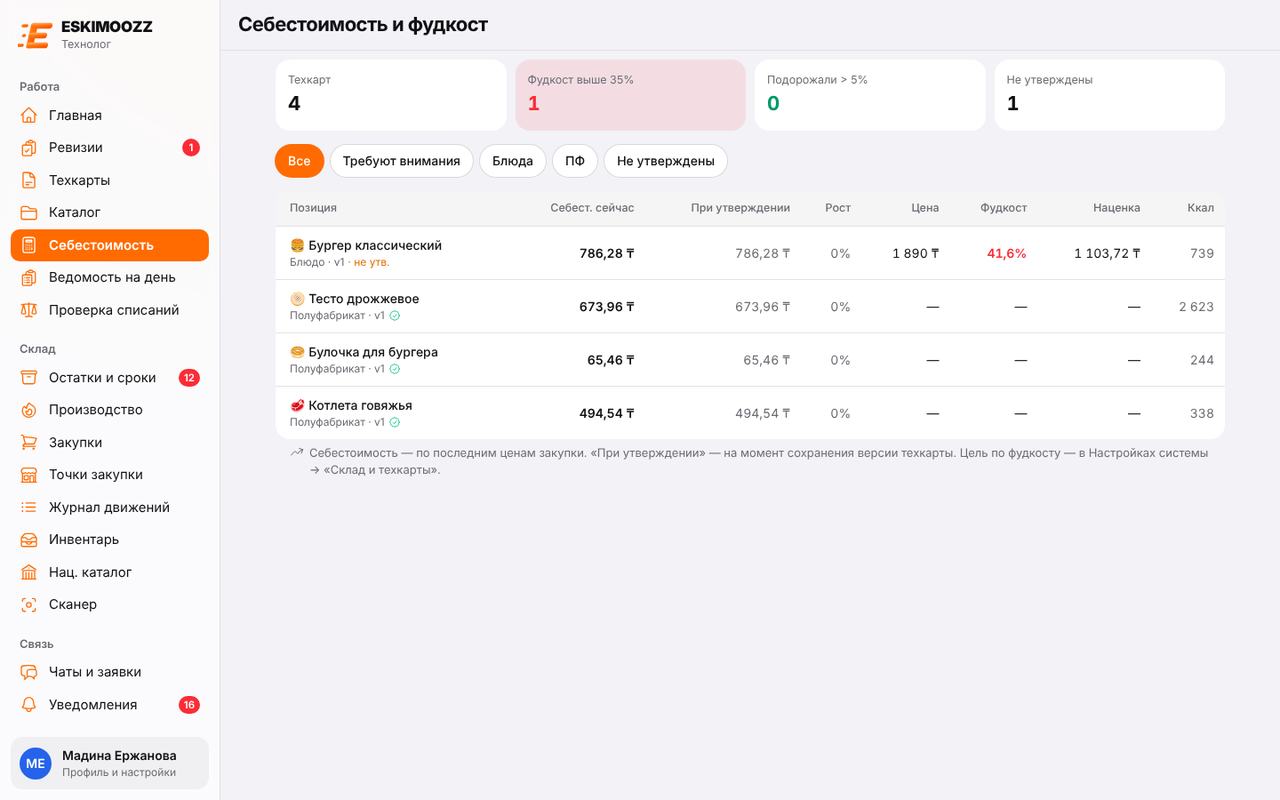Open the Булочка для бургера row
Screen dimensions: 1280x800
click(750, 360)
